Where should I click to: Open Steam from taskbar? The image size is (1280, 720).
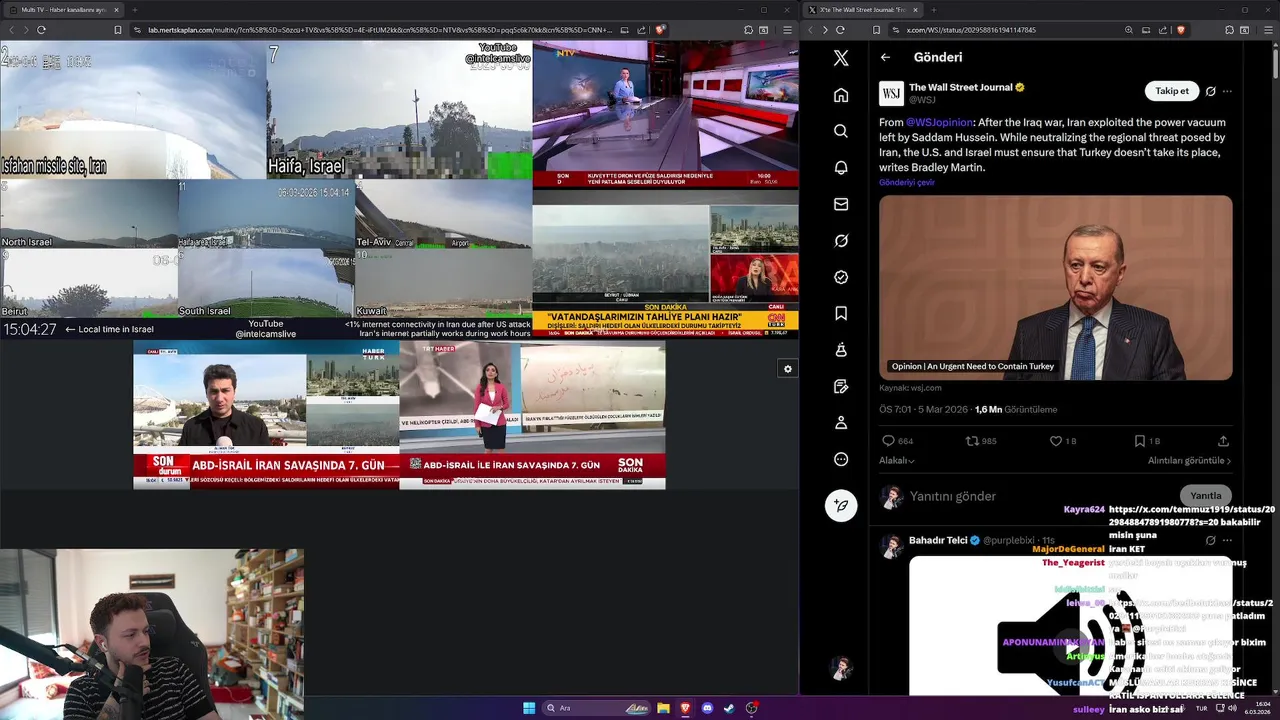pos(729,708)
